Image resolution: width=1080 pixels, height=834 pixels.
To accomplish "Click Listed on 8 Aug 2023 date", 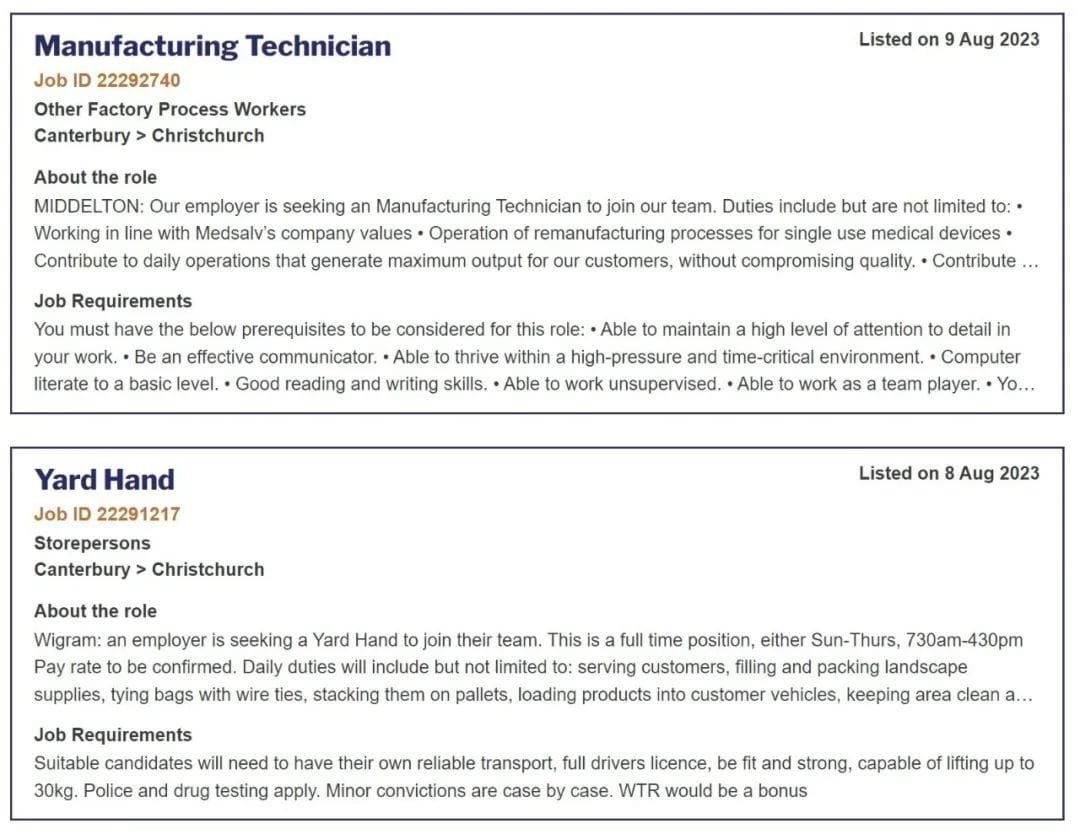I will coord(948,474).
